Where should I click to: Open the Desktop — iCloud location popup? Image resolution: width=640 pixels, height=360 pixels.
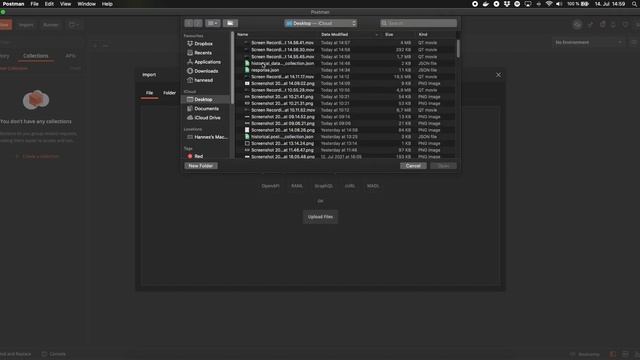[x=320, y=23]
